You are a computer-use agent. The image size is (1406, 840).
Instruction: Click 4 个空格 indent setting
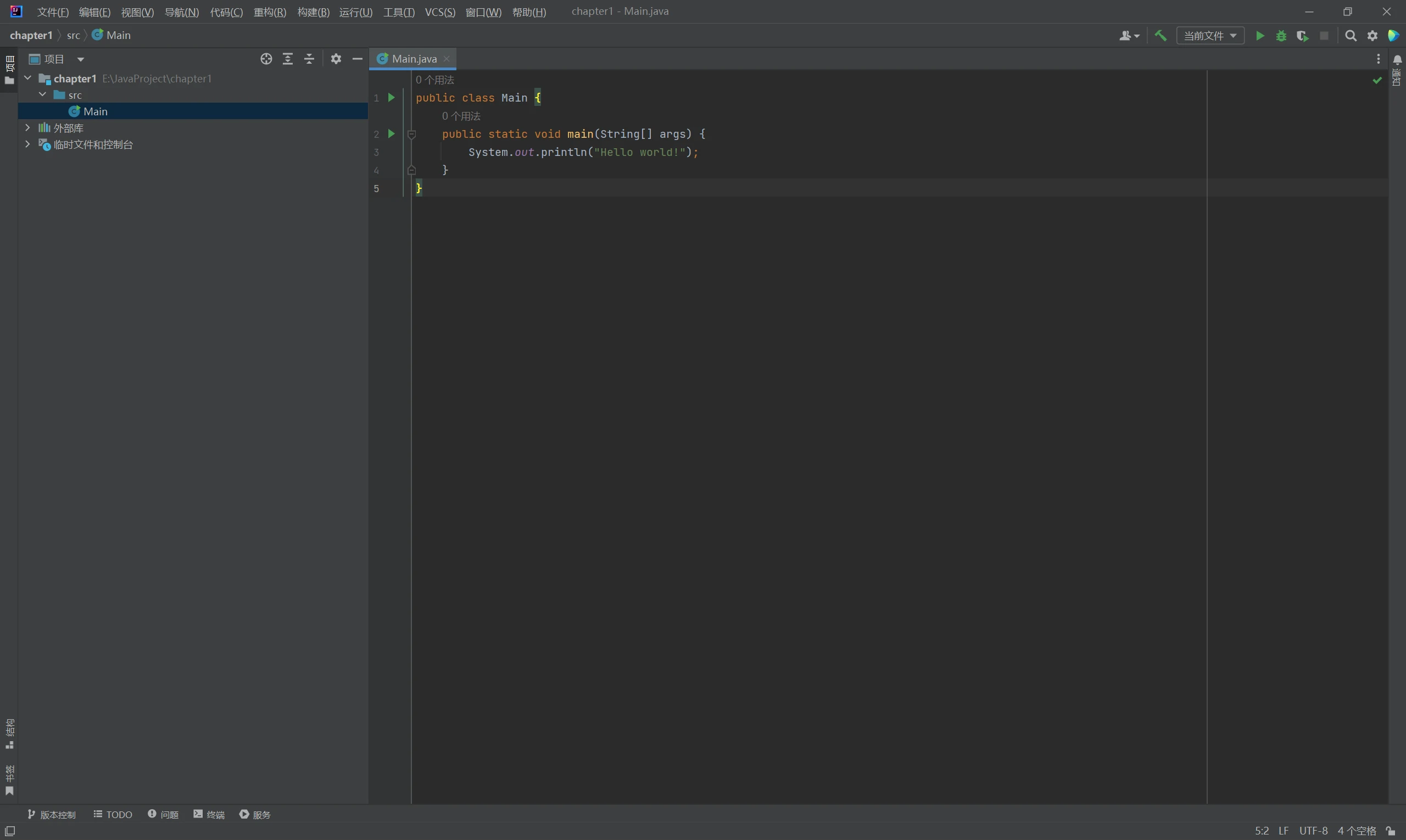(1357, 830)
